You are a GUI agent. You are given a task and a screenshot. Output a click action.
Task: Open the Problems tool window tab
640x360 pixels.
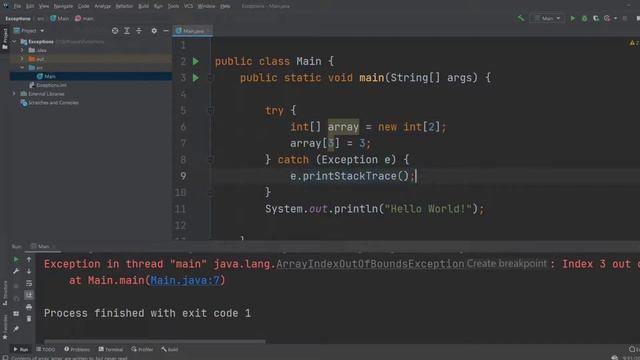pos(77,349)
